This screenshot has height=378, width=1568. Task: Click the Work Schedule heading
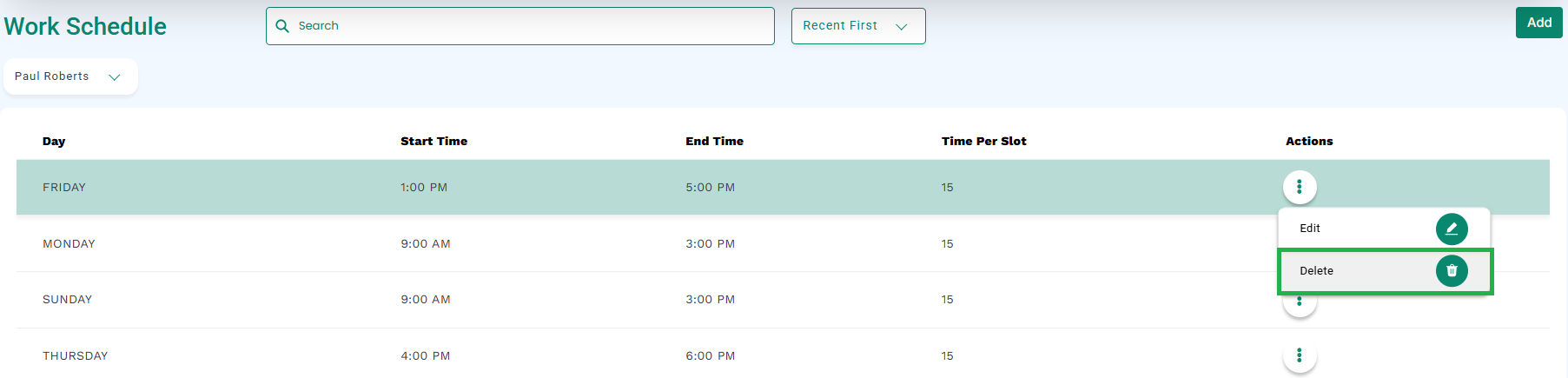[85, 26]
